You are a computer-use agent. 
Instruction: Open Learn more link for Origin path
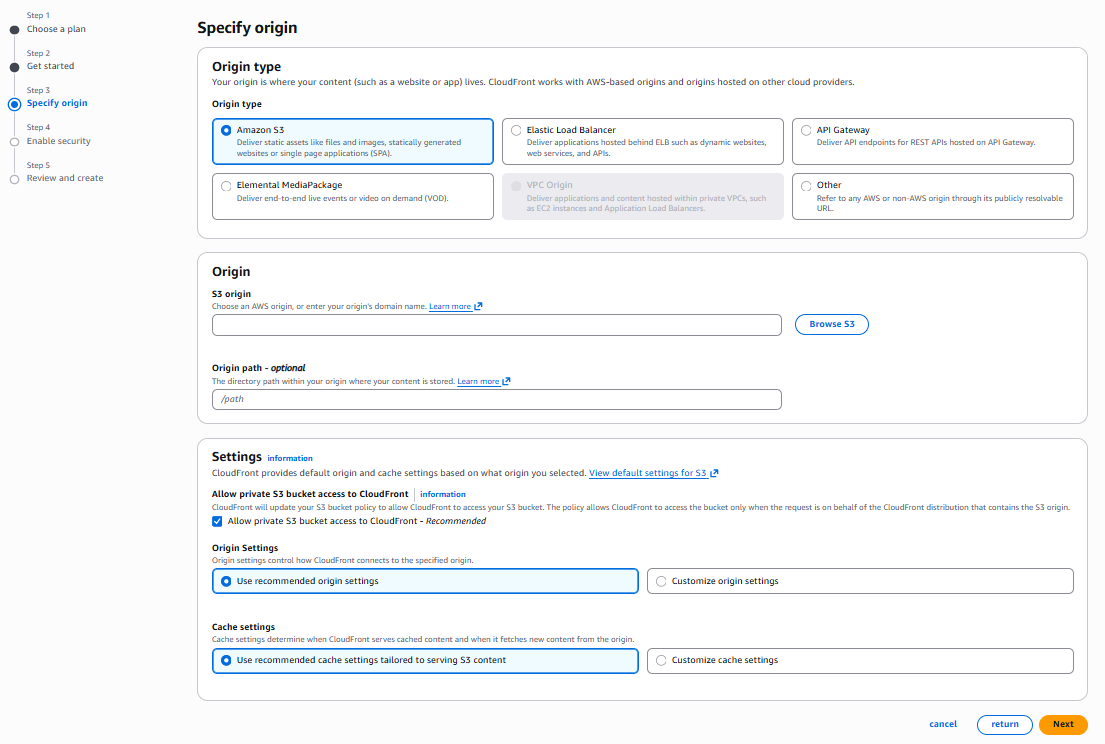[478, 382]
